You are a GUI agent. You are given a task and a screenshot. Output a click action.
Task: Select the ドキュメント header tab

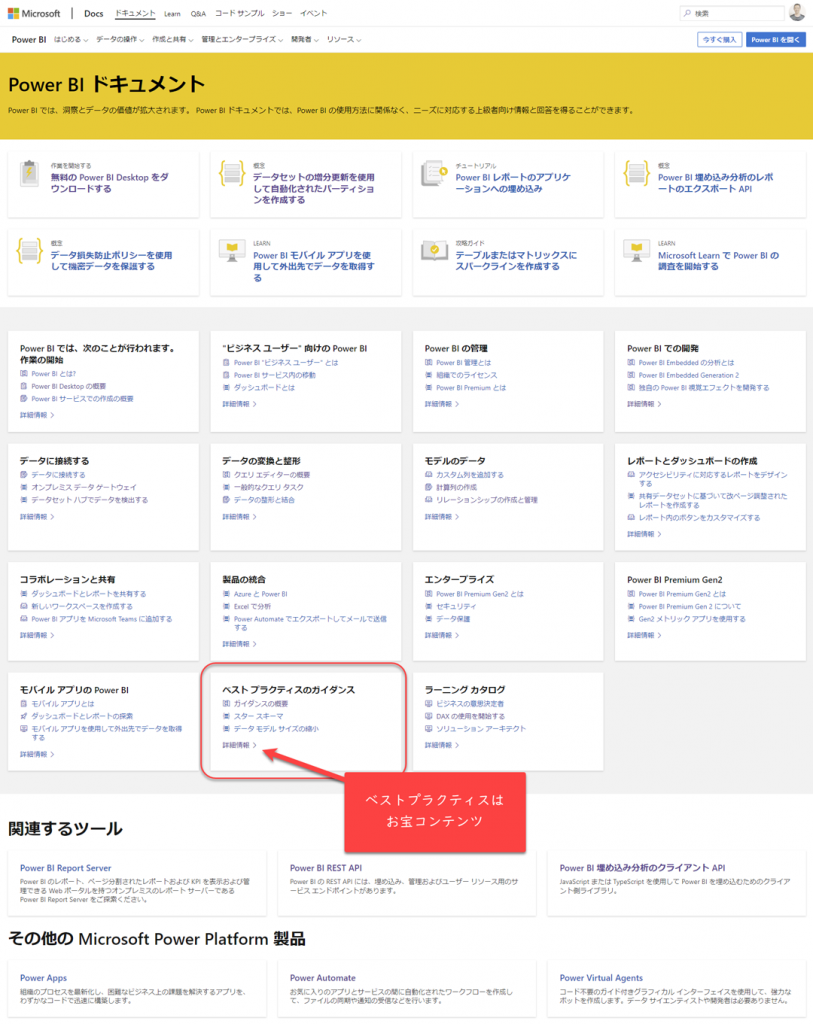(x=135, y=13)
